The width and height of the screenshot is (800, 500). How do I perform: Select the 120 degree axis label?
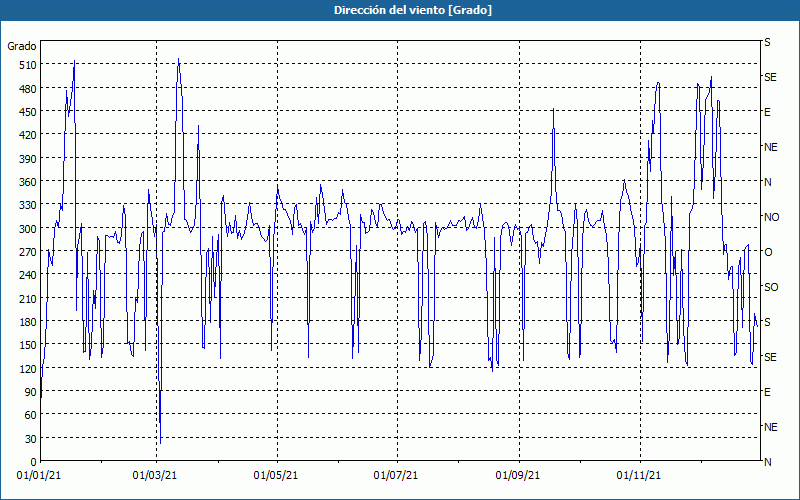[28, 369]
